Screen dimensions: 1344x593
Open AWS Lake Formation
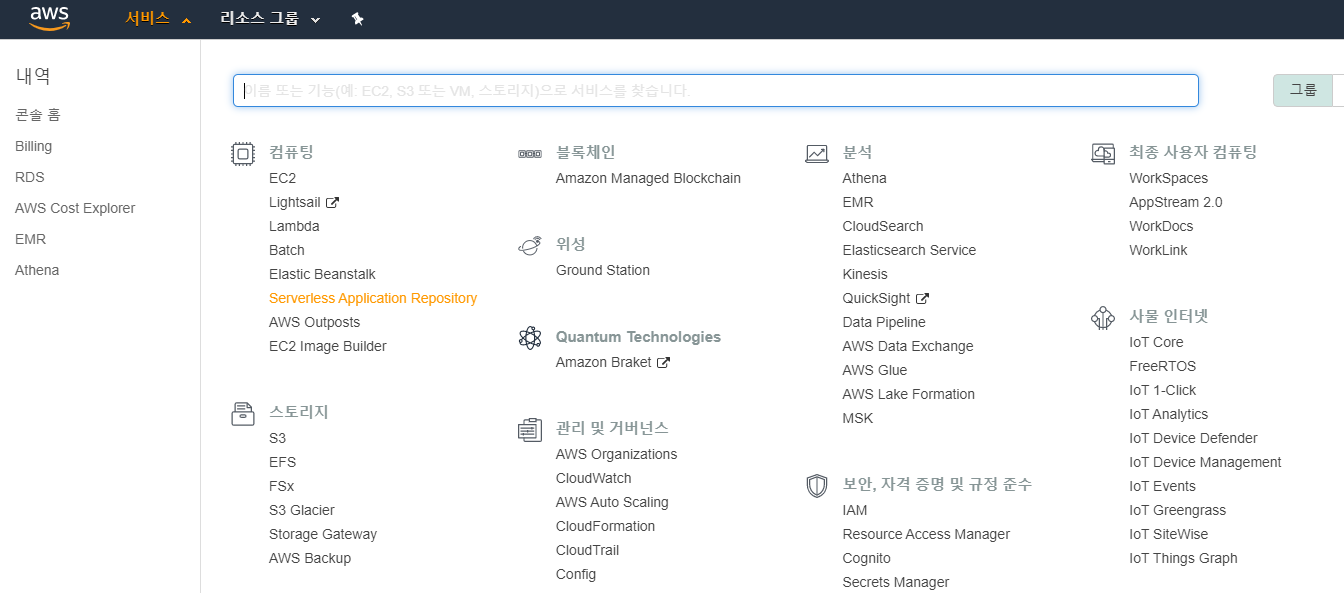click(x=909, y=394)
